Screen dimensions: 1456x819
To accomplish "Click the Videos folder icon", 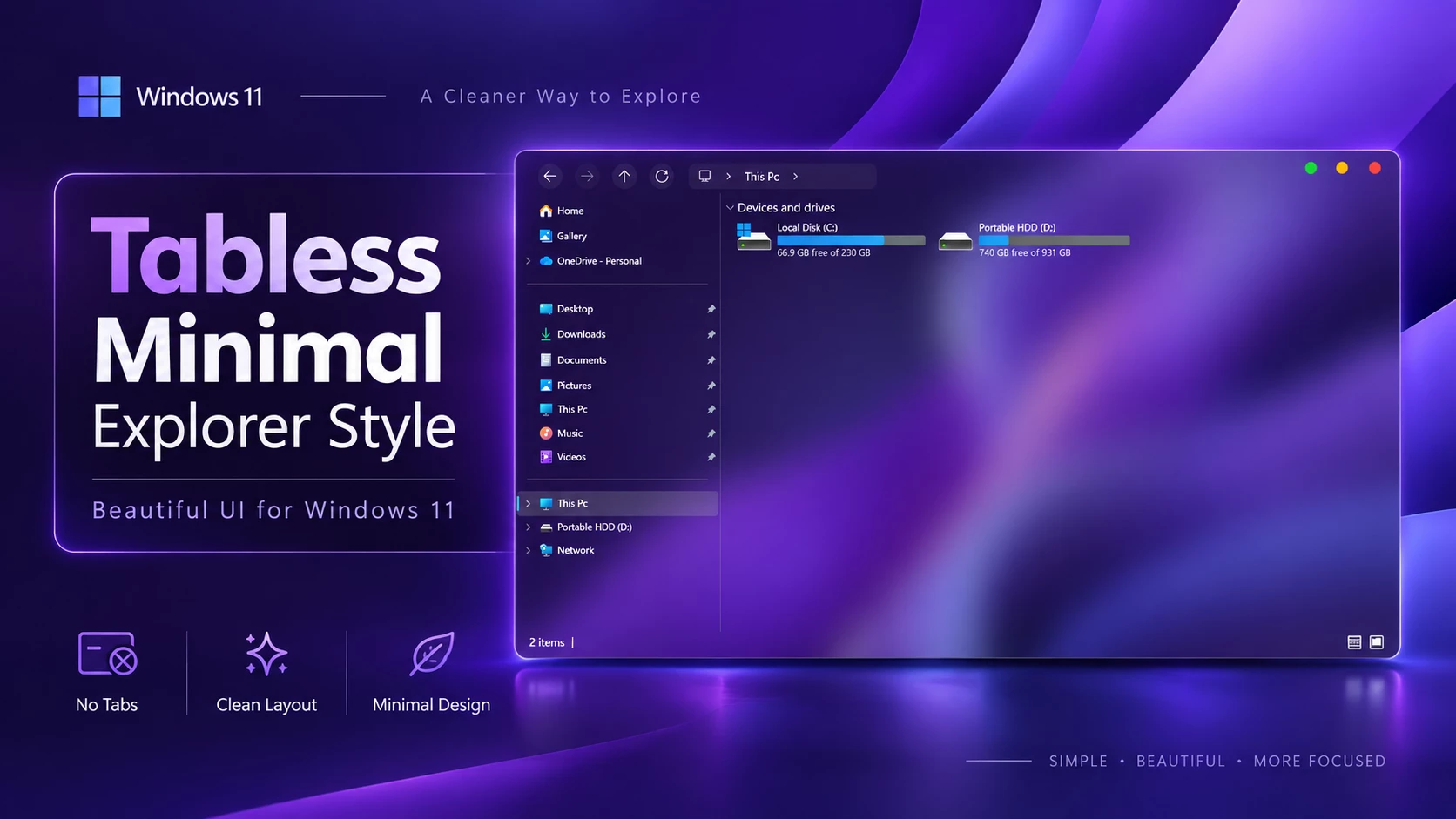I will point(546,457).
